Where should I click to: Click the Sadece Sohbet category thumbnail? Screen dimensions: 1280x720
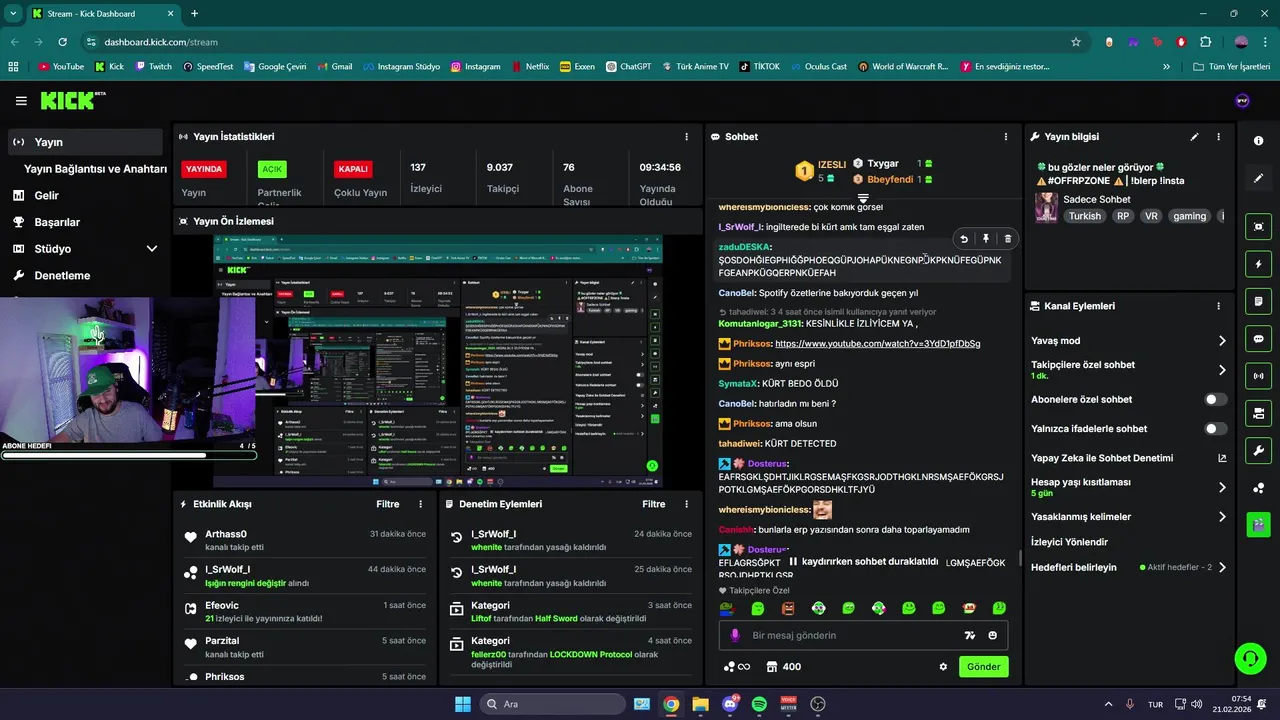coord(1046,207)
